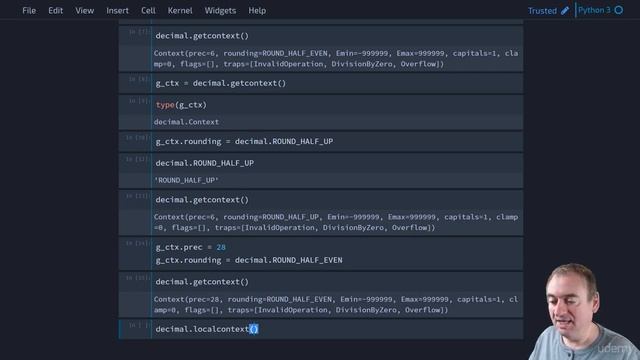The width and height of the screenshot is (640, 360).
Task: Open the Widgets menu
Action: pyautogui.click(x=220, y=11)
